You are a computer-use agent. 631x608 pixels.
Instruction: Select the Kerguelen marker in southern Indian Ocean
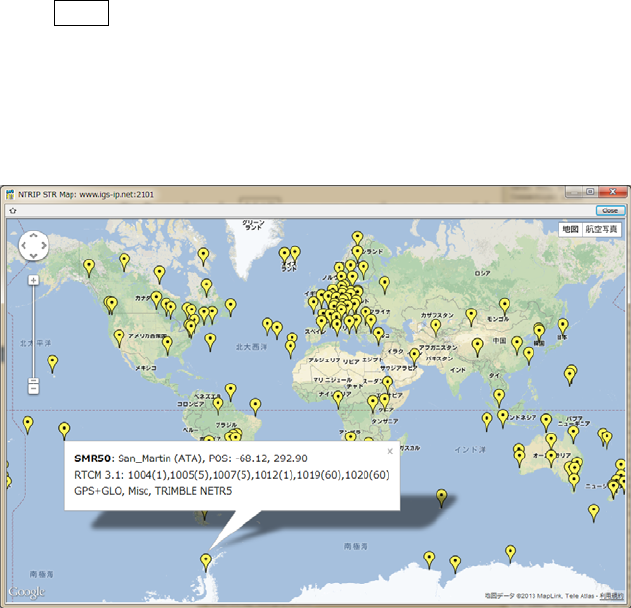pos(441,497)
